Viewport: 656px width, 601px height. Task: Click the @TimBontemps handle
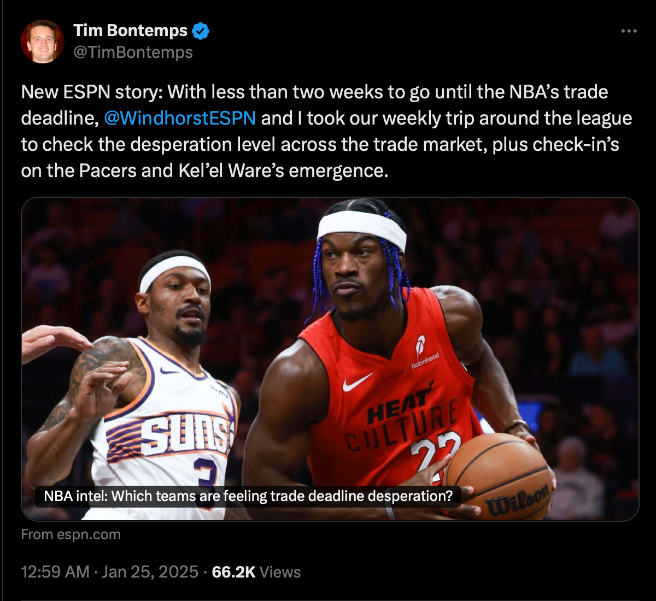coord(133,53)
